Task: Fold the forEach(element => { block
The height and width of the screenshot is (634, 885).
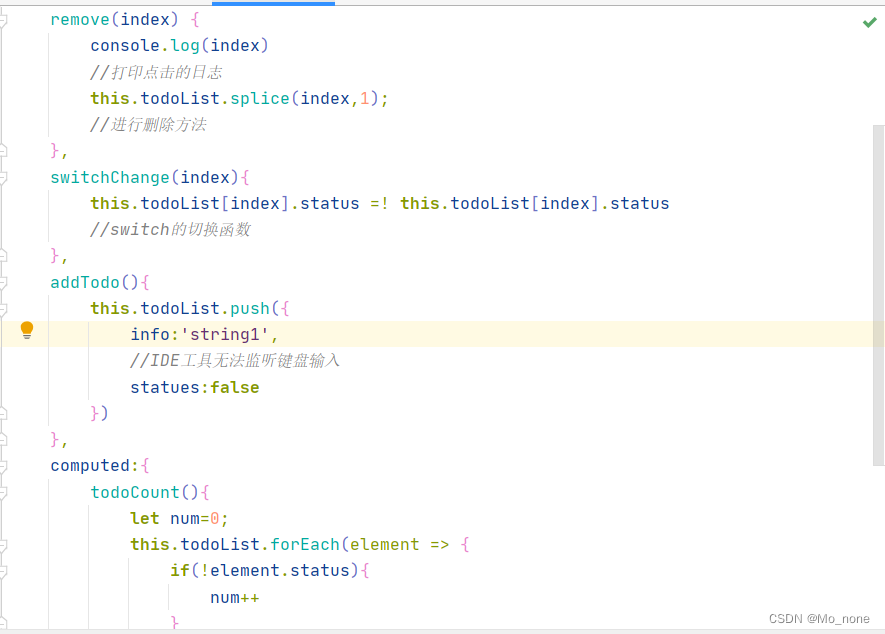Action: coord(3,545)
